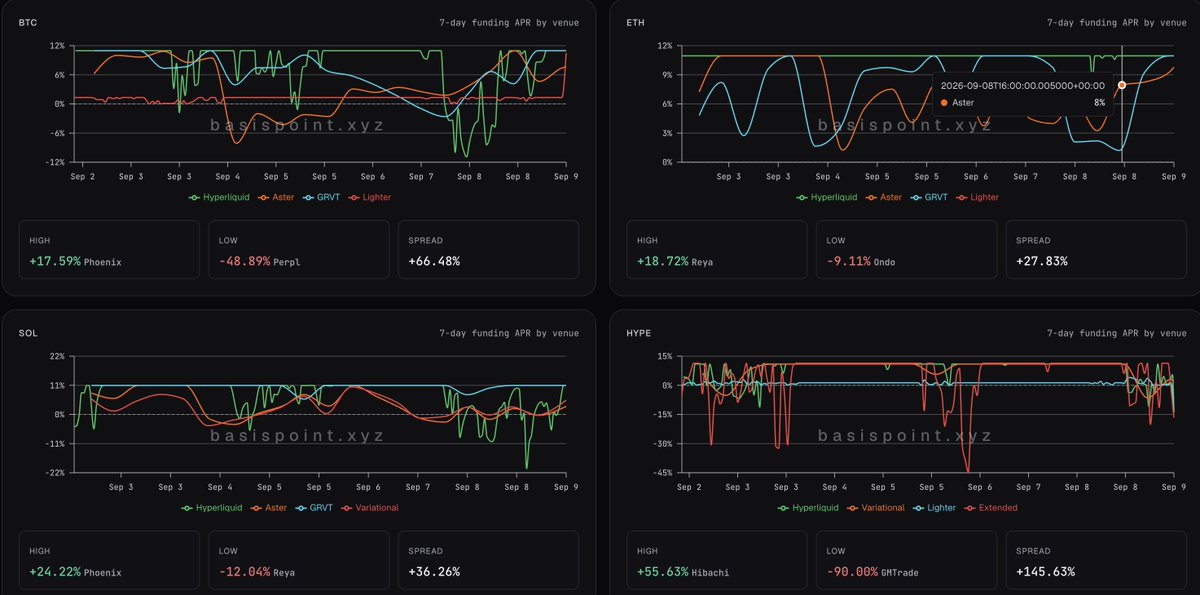The height and width of the screenshot is (595, 1200).
Task: Toggle Variational series in HYPE chart legend
Action: click(x=875, y=508)
